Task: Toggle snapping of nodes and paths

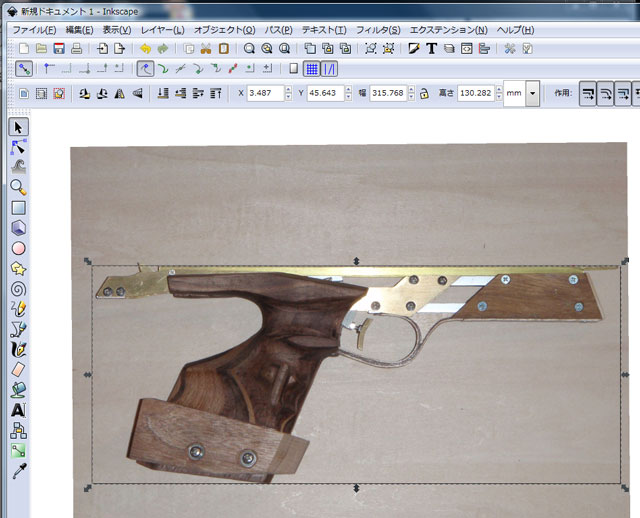Action: [145, 69]
